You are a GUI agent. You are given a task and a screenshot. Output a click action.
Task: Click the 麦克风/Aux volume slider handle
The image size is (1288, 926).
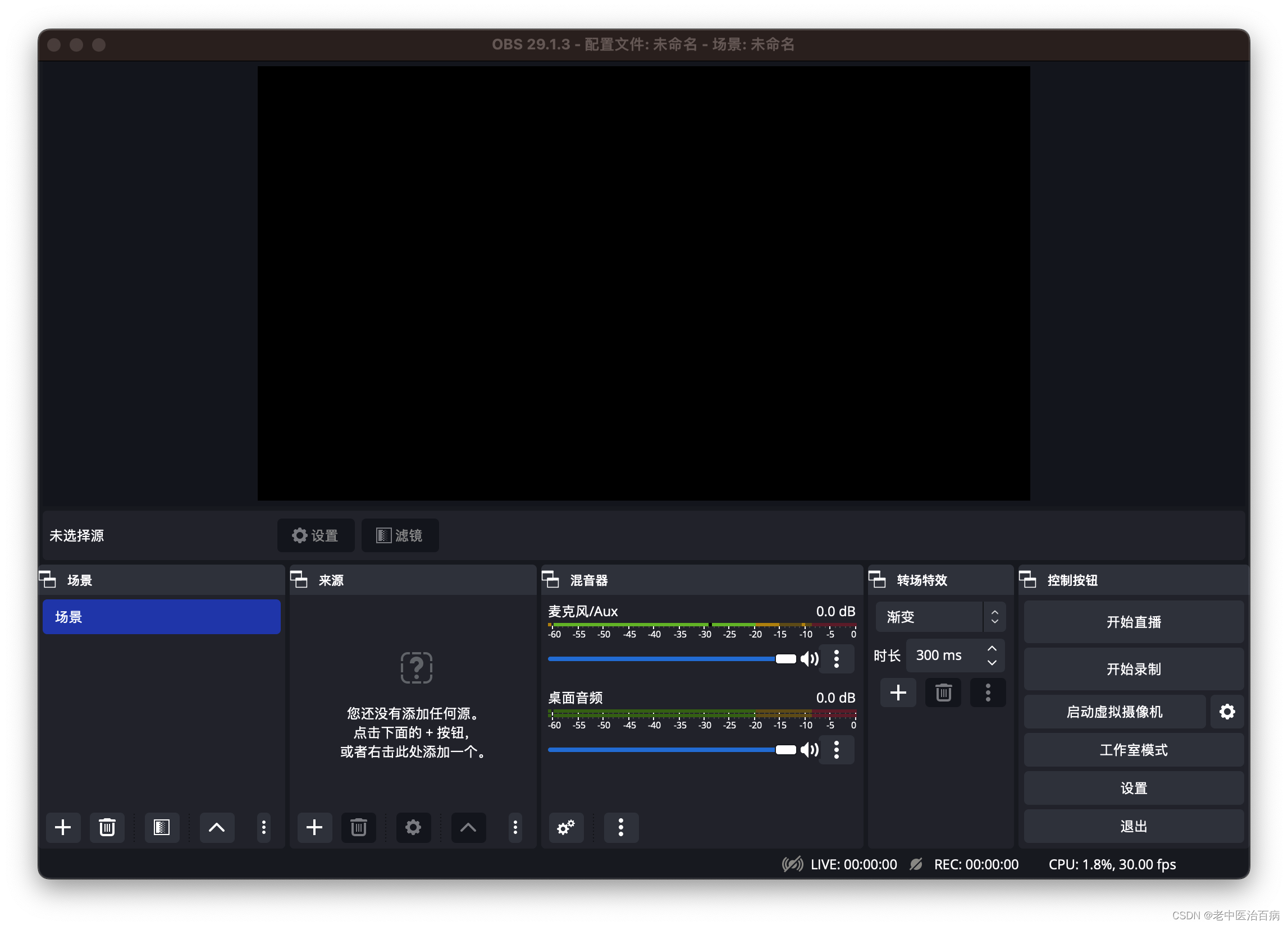[x=786, y=659]
